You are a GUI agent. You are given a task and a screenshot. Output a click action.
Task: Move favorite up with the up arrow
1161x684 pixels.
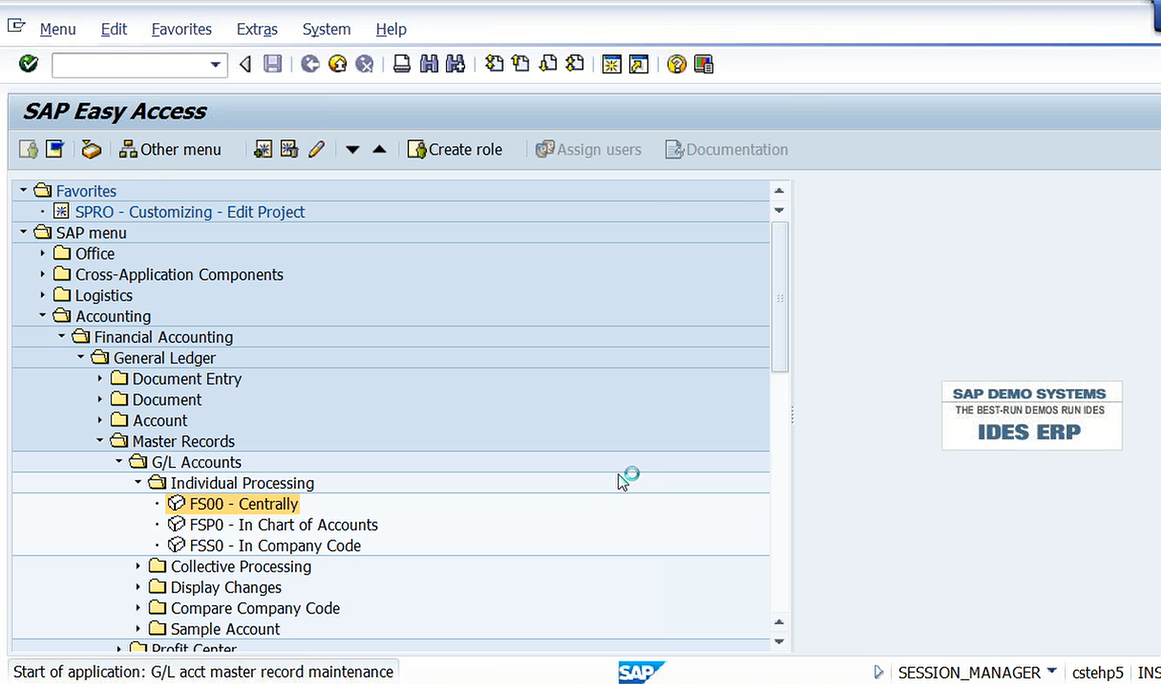coord(379,149)
